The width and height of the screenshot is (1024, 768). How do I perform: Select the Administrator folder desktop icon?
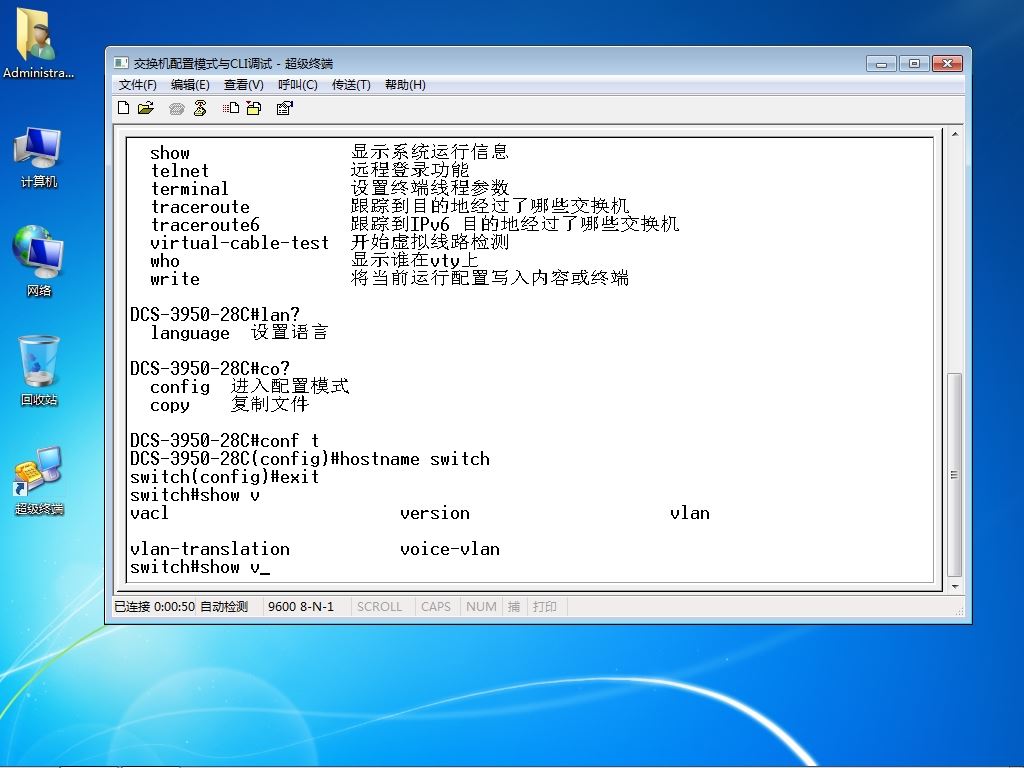[x=38, y=44]
